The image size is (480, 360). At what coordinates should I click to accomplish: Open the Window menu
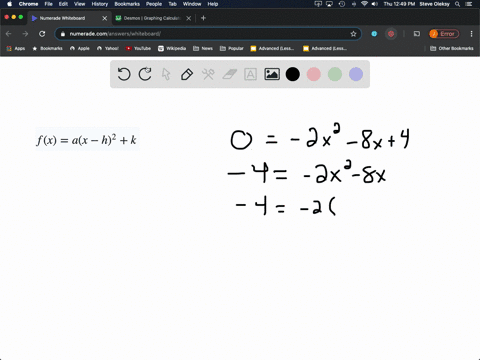coord(192,4)
